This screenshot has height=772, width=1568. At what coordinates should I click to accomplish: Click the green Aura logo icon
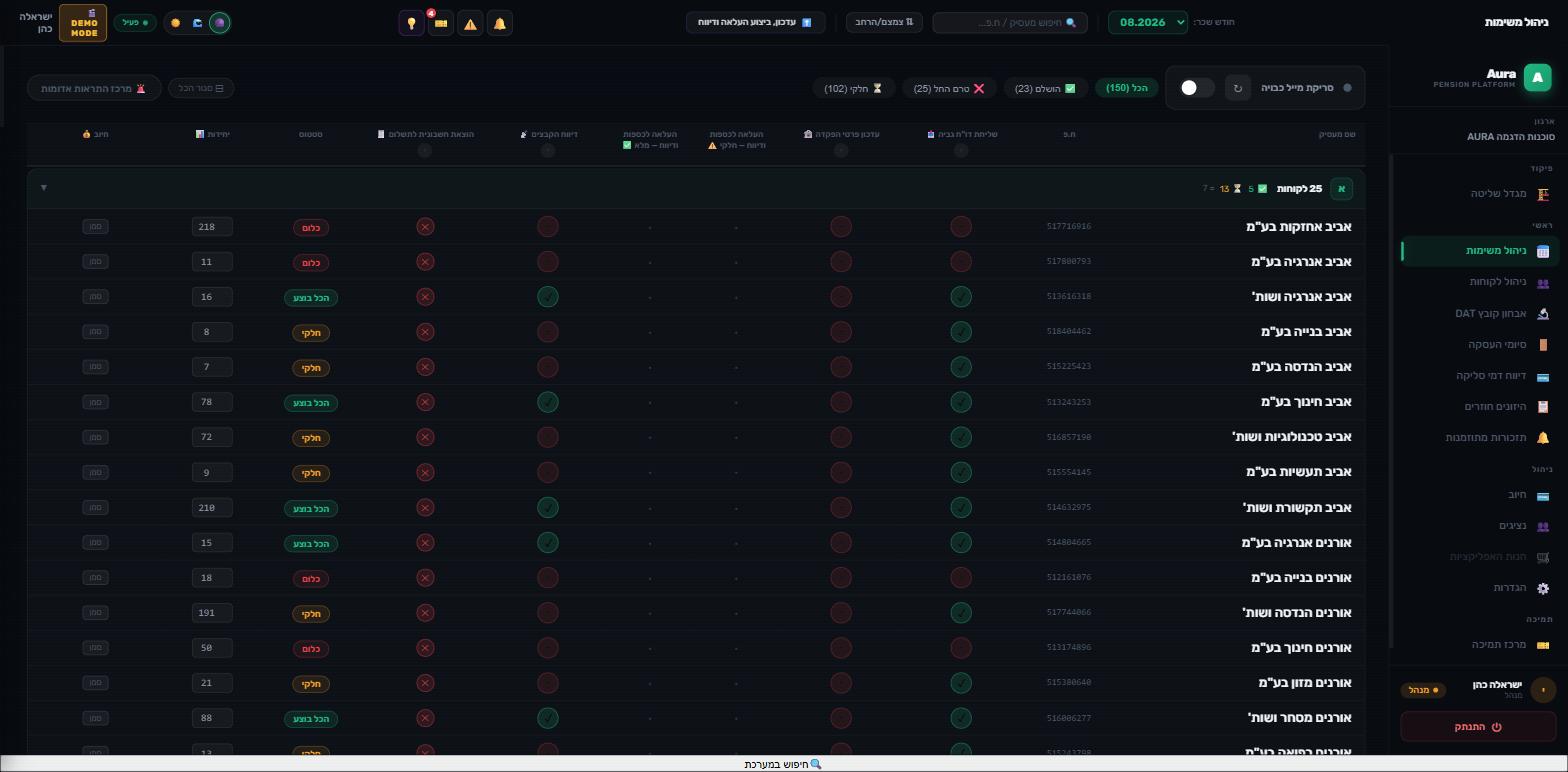[x=1537, y=77]
